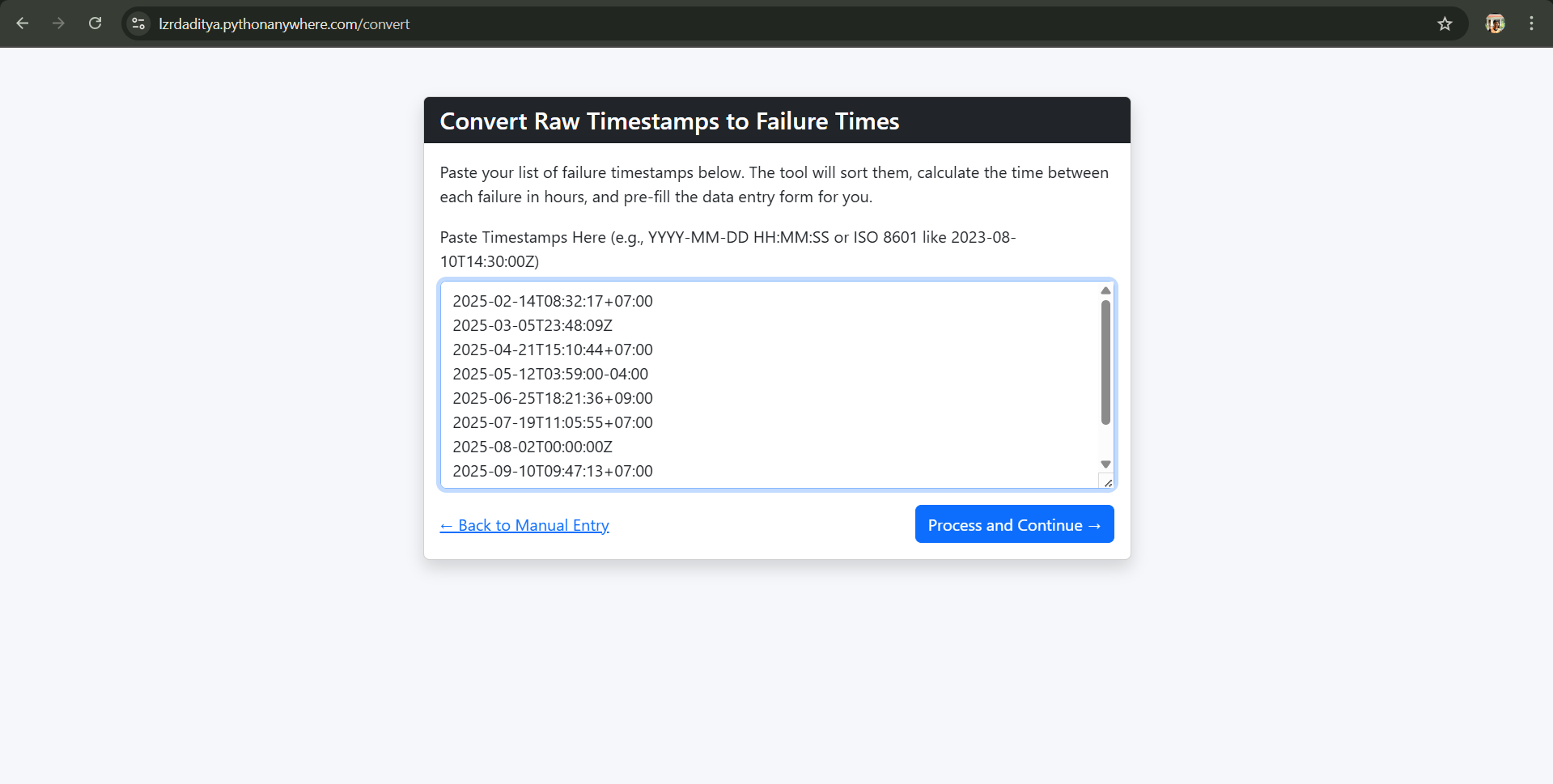Place cursor on the 2025-08-02 timestamp line
1553x784 pixels.
(532, 447)
